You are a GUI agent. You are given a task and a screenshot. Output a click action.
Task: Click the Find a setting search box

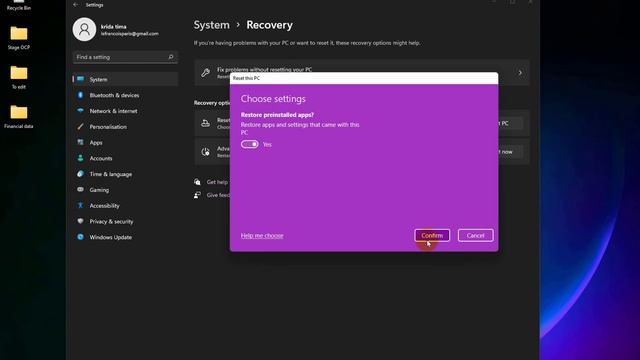125,57
